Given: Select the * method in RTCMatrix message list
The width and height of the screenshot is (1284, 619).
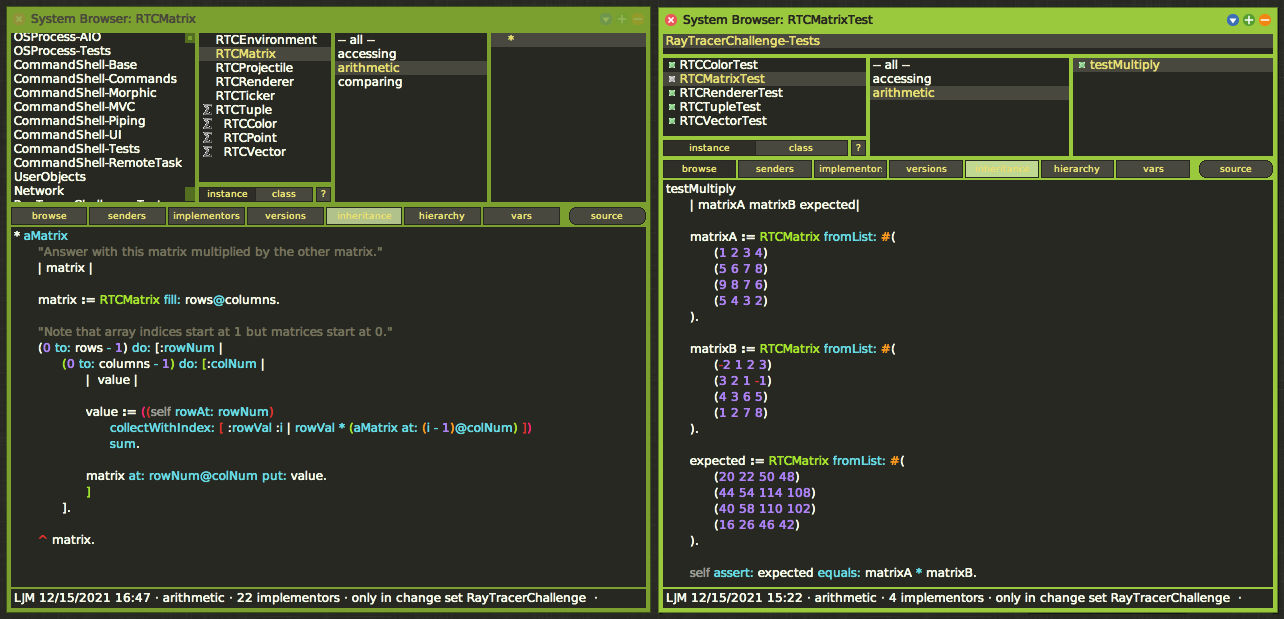Looking at the screenshot, I should pos(568,40).
